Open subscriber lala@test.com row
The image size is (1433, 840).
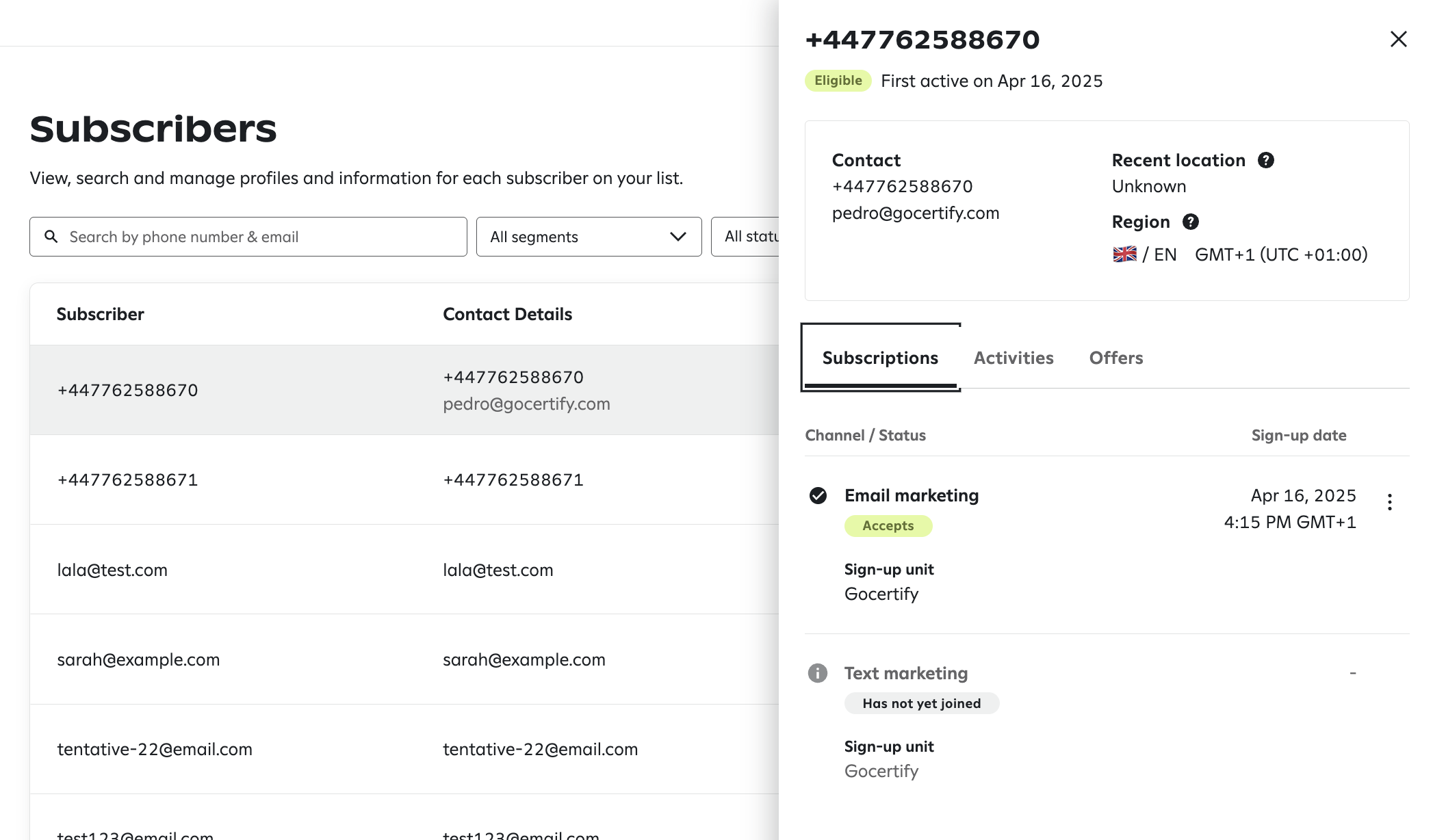pos(112,570)
